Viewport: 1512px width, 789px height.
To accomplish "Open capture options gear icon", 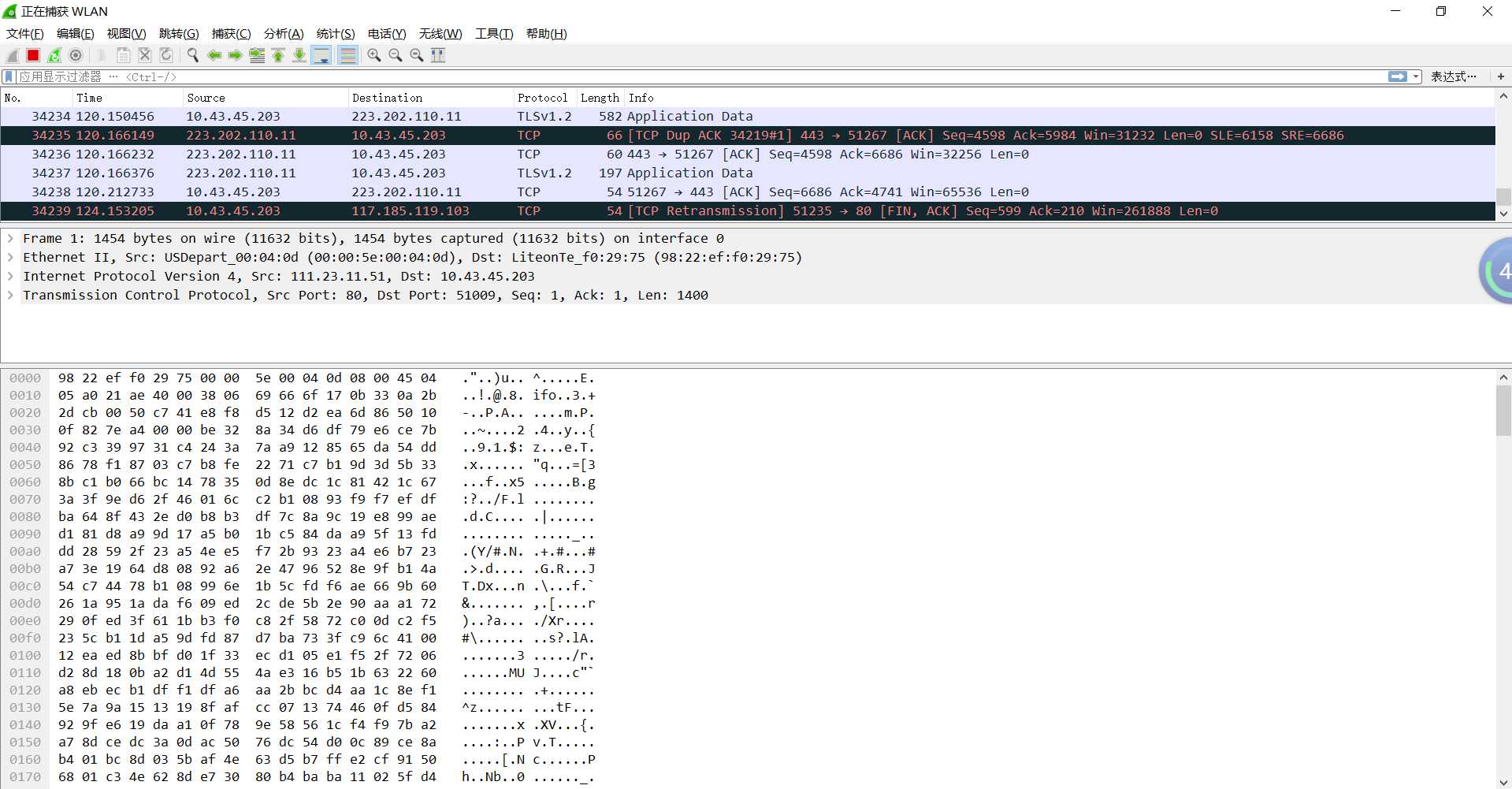I will (76, 55).
